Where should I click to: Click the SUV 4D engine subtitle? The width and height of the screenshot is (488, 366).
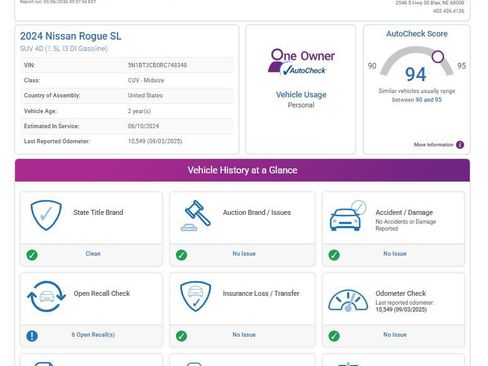pos(64,49)
